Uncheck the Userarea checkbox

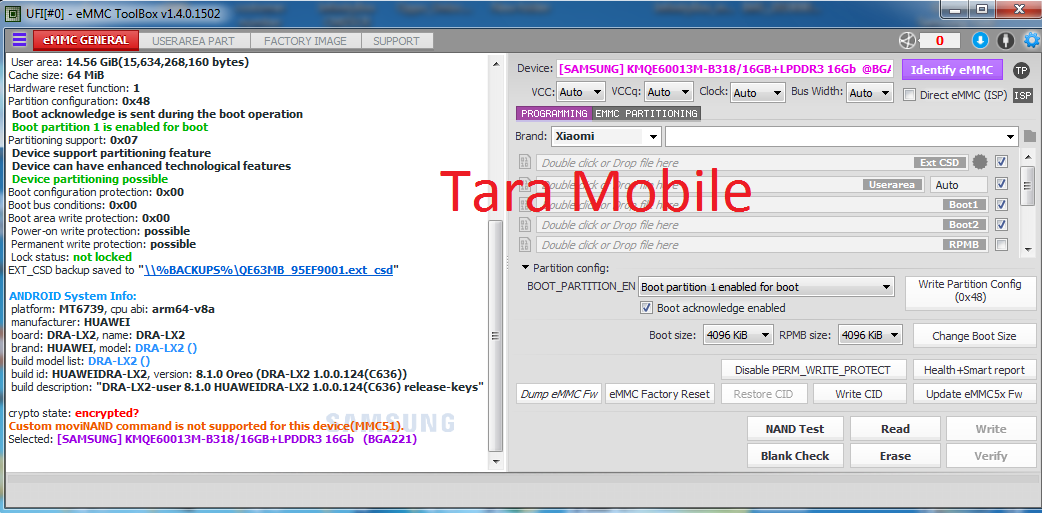(x=1001, y=183)
